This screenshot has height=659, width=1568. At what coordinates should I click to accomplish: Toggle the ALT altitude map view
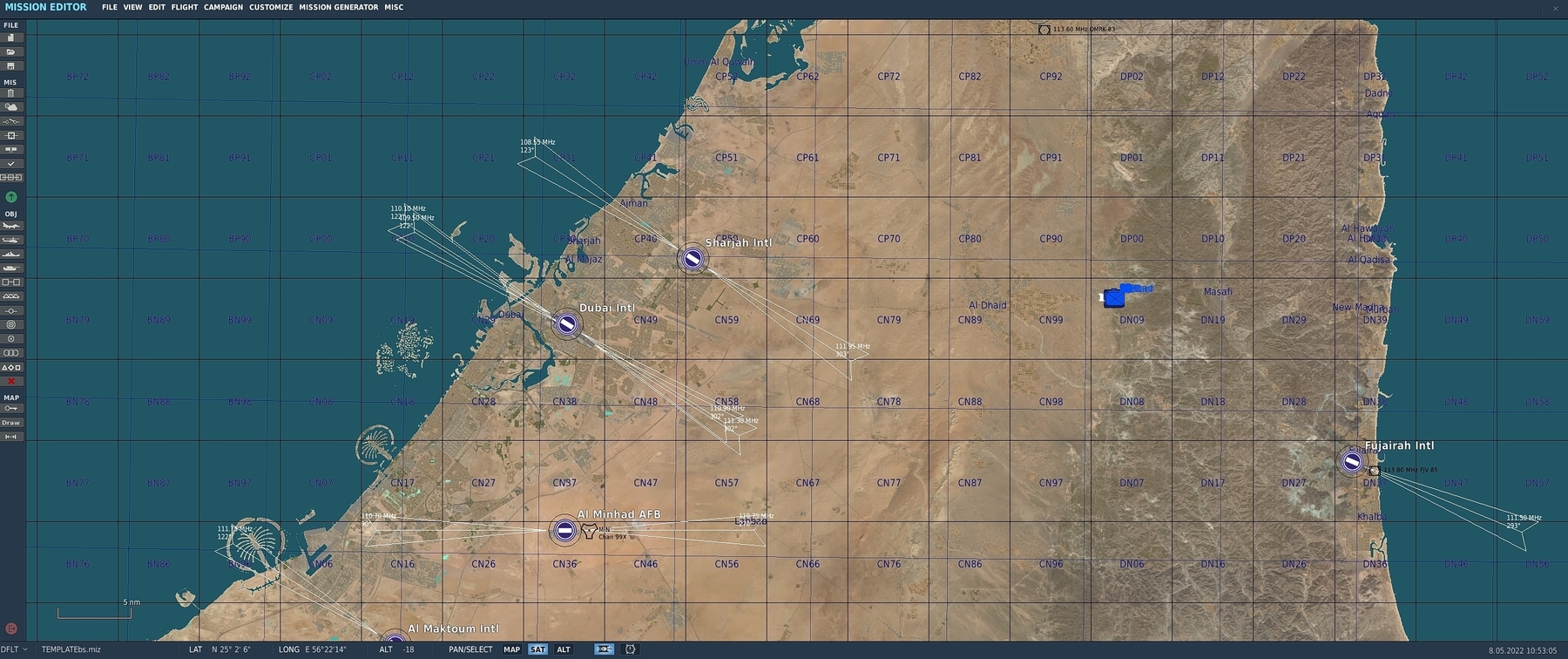564,649
